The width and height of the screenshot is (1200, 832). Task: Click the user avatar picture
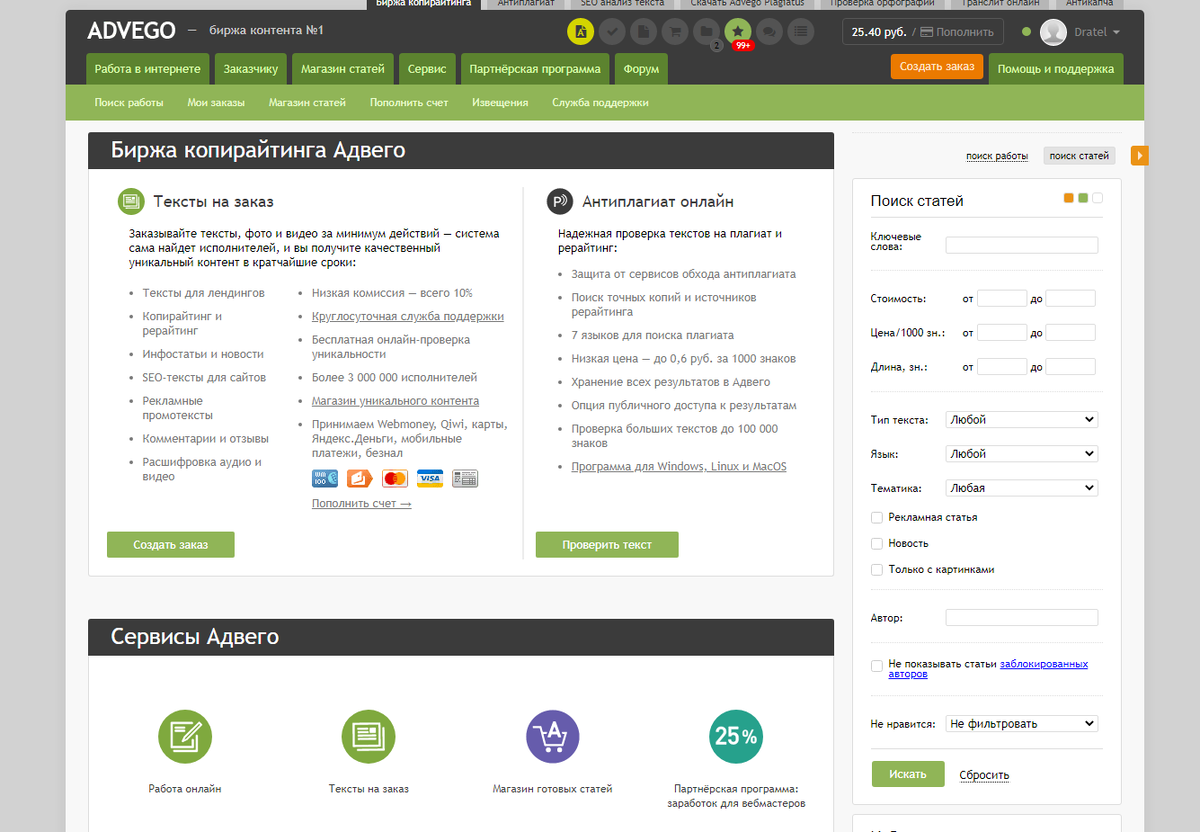(x=1053, y=32)
